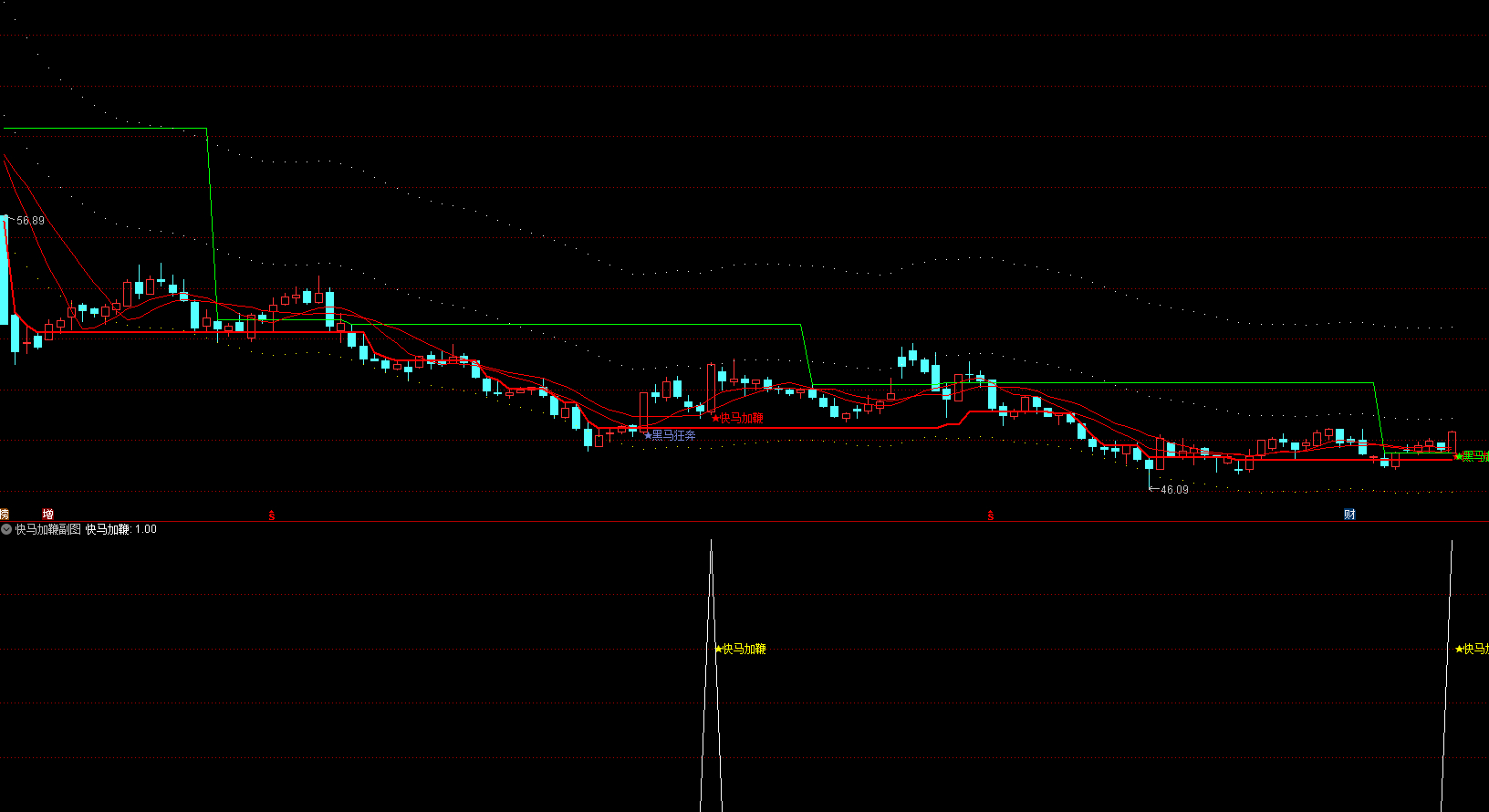The width and height of the screenshot is (1489, 812).
Task: Click the 46.09 low price label
Action: pyautogui.click(x=1174, y=490)
